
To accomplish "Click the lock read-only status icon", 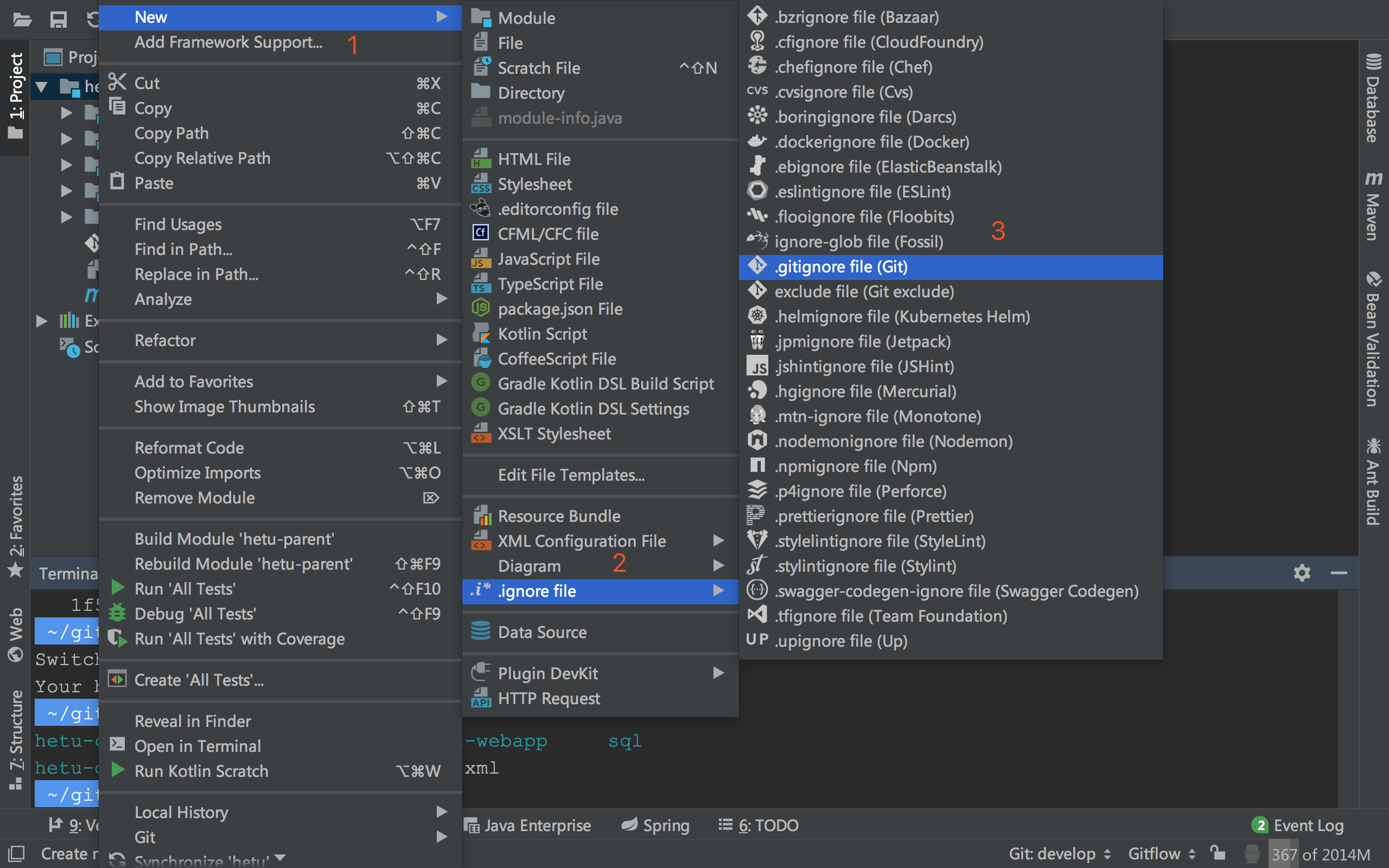I will tap(1217, 853).
